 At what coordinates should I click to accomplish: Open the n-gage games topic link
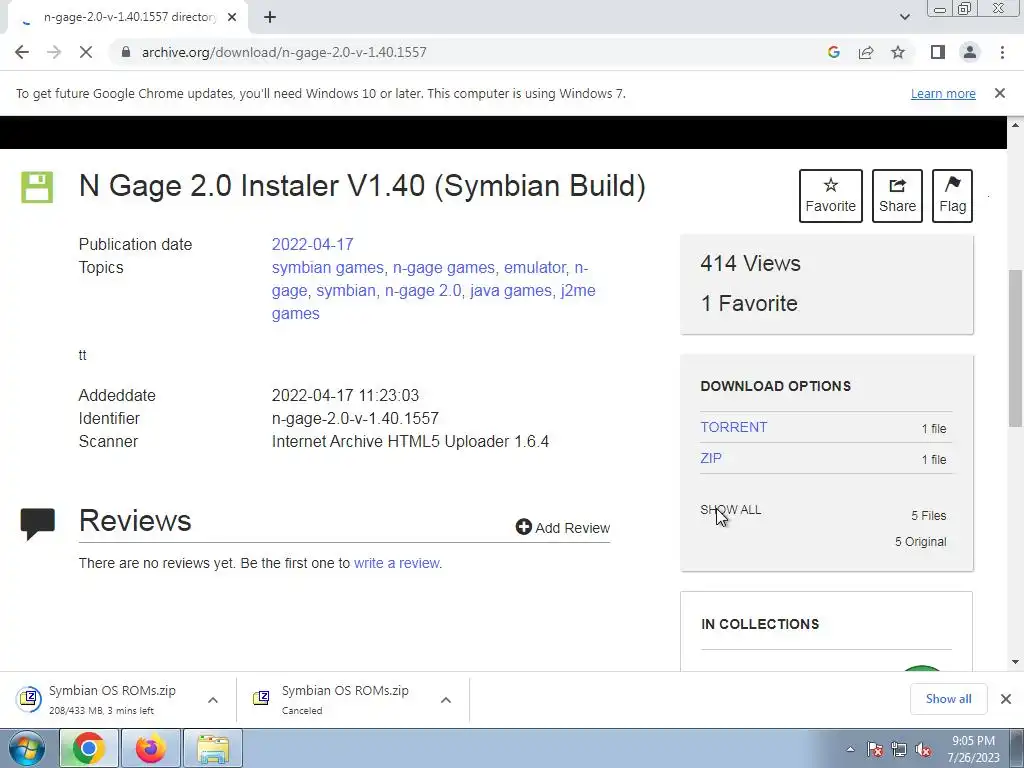(x=444, y=268)
